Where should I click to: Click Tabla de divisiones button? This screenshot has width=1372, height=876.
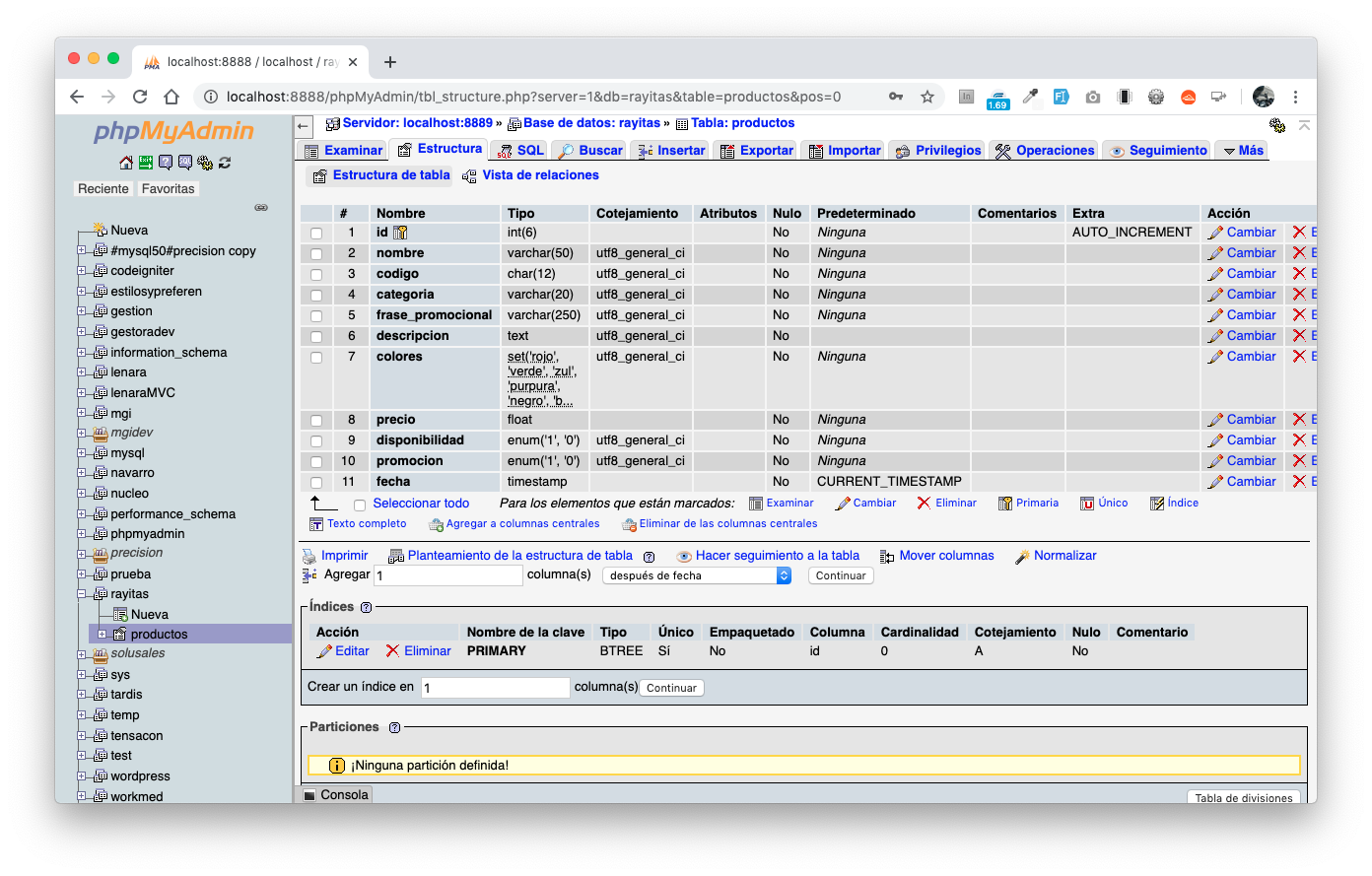click(x=1244, y=797)
